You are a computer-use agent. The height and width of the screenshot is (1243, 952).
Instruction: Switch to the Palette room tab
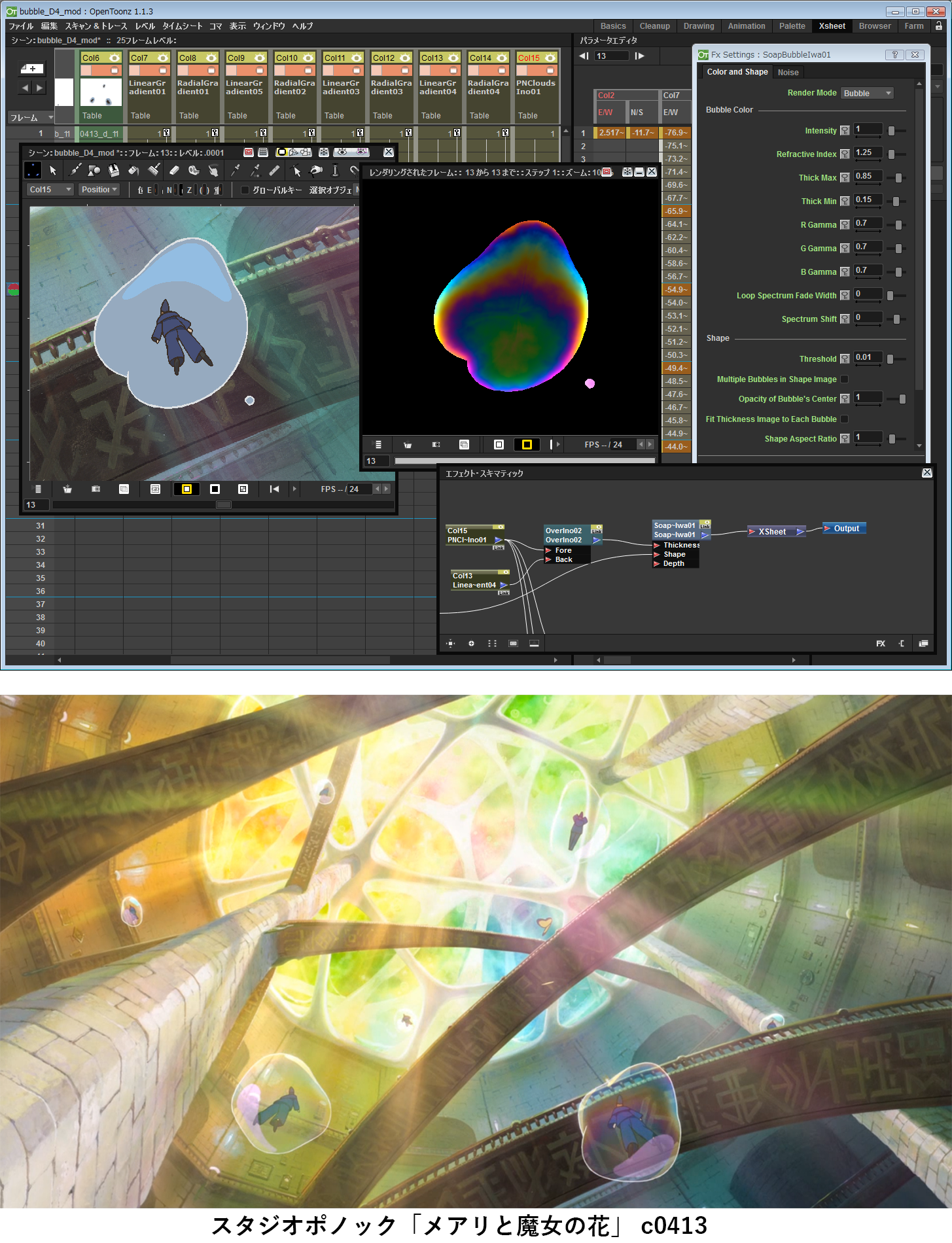pyautogui.click(x=792, y=26)
